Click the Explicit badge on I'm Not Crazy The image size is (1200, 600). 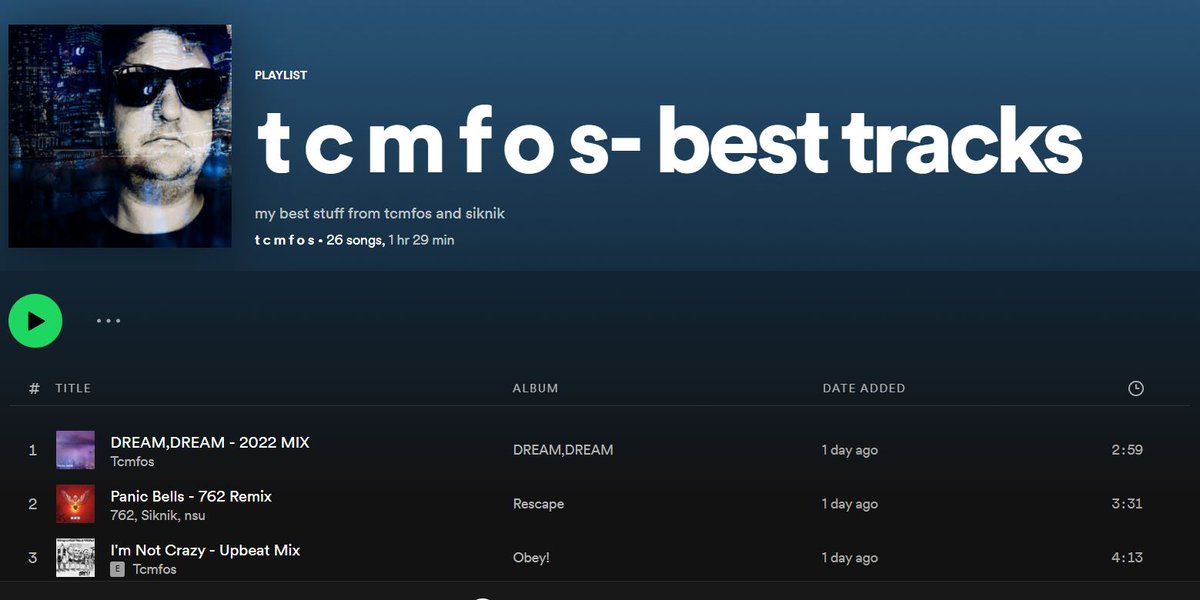pos(120,568)
